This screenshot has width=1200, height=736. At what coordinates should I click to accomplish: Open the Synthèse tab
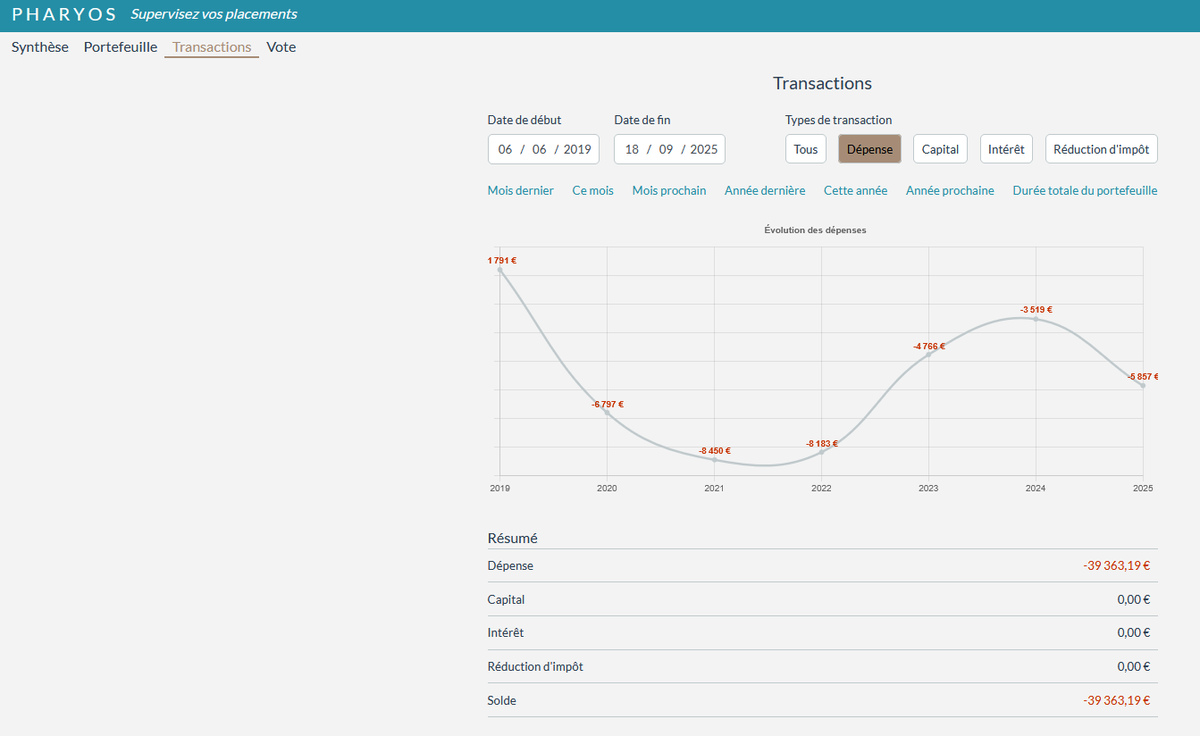pos(40,47)
